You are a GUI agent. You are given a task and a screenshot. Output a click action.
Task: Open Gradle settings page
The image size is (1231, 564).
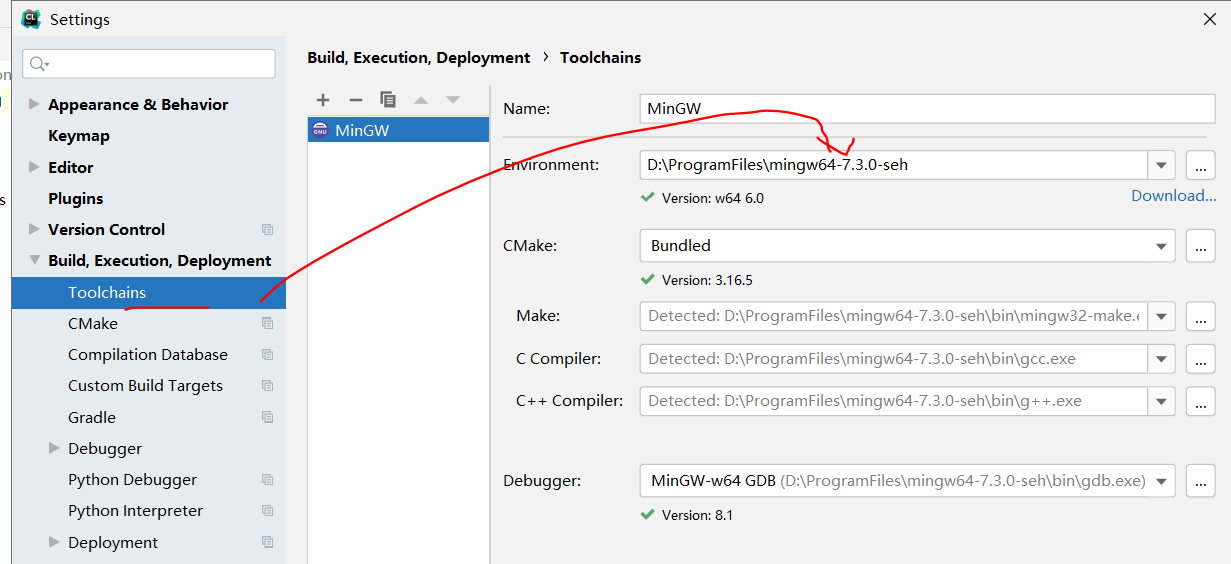pos(92,417)
